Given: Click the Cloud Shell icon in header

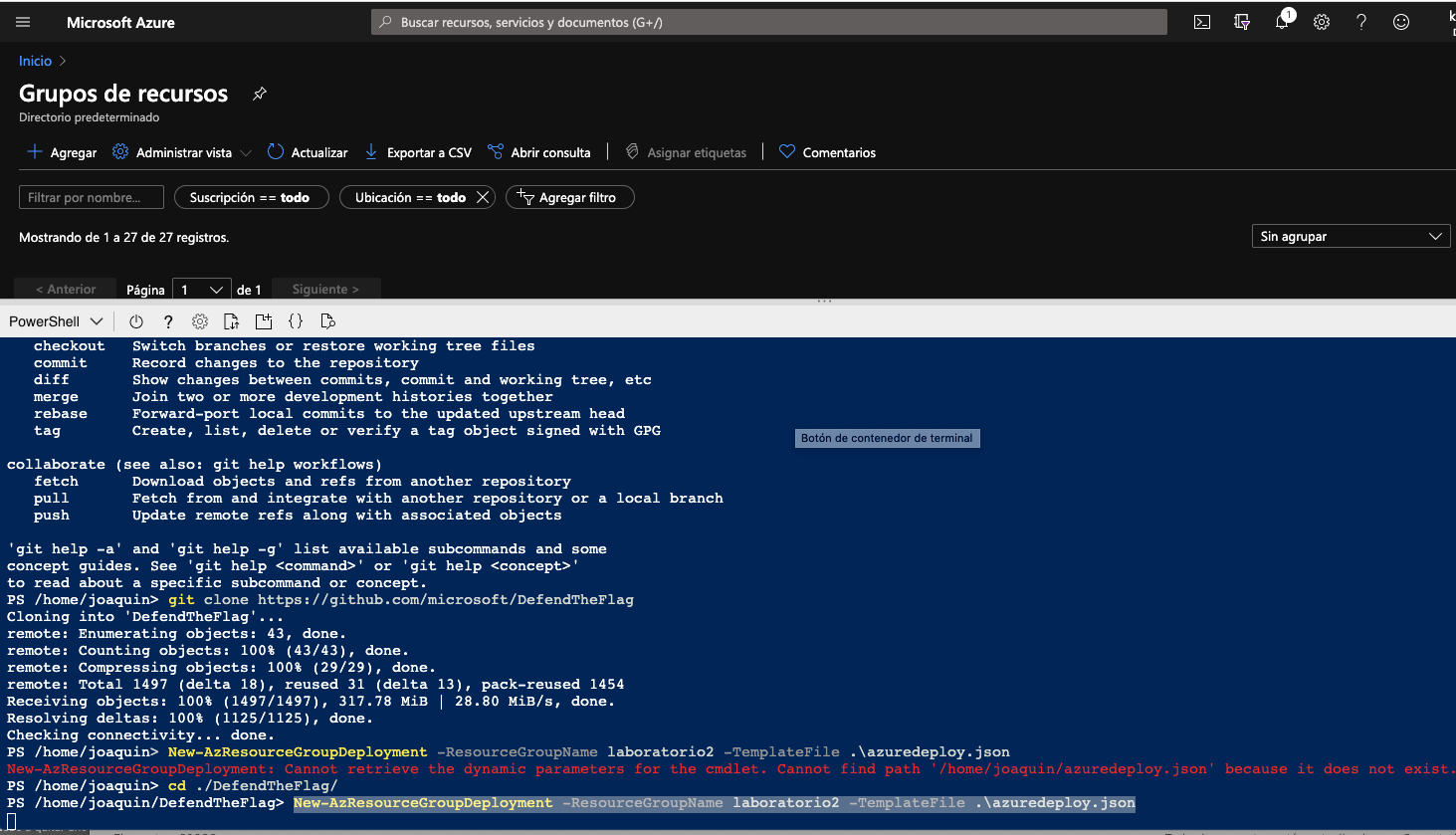Looking at the screenshot, I should (1202, 22).
